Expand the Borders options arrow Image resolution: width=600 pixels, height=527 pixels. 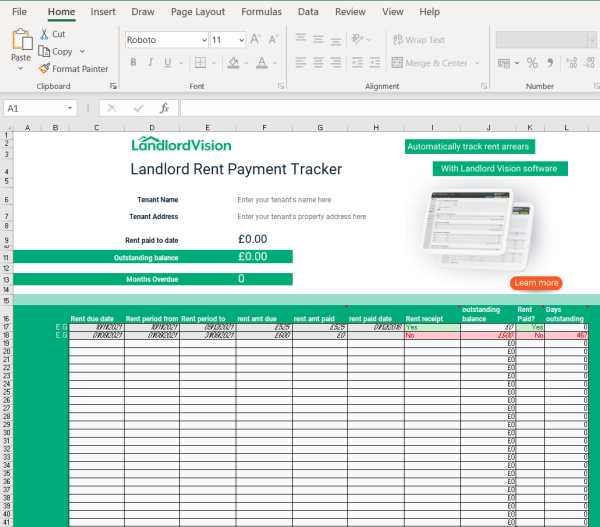tap(214, 63)
